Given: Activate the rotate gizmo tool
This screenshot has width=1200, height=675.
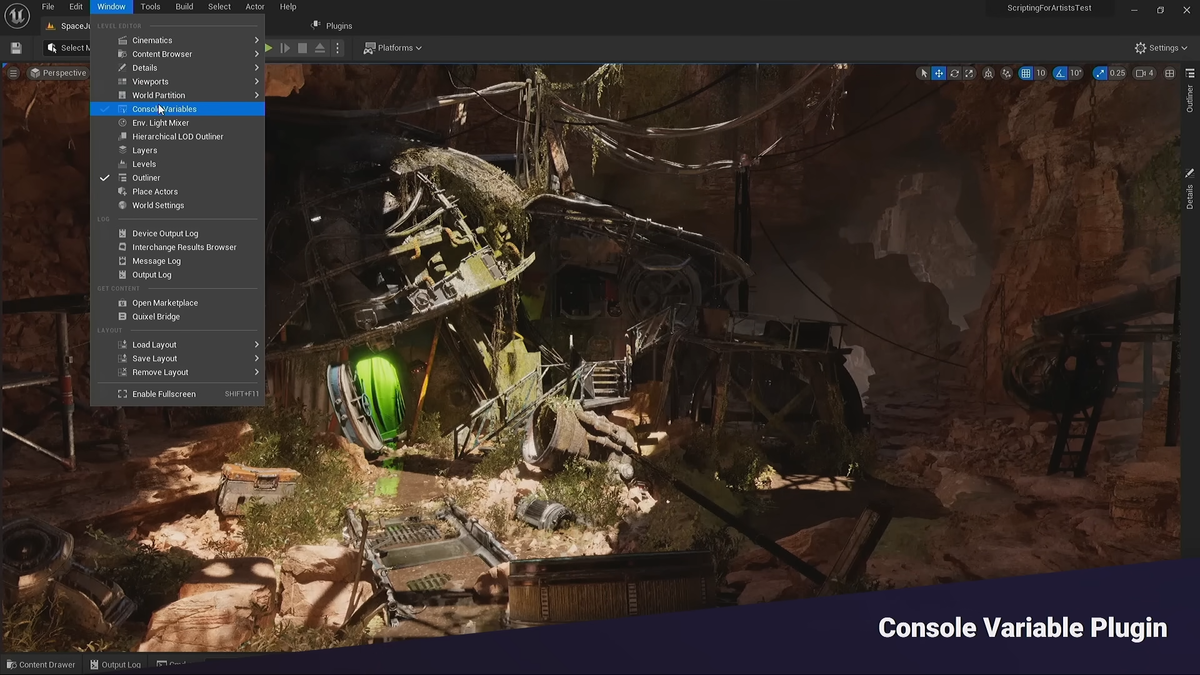Looking at the screenshot, I should [x=954, y=73].
